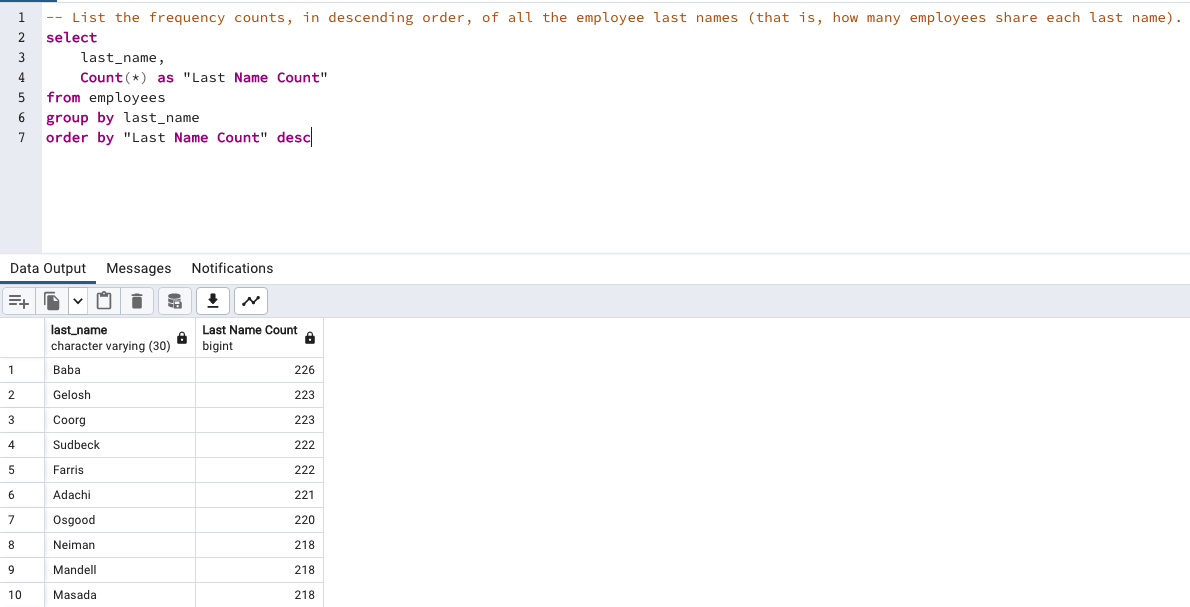Click the Save results to file icon
The width and height of the screenshot is (1190, 607).
tap(212, 300)
